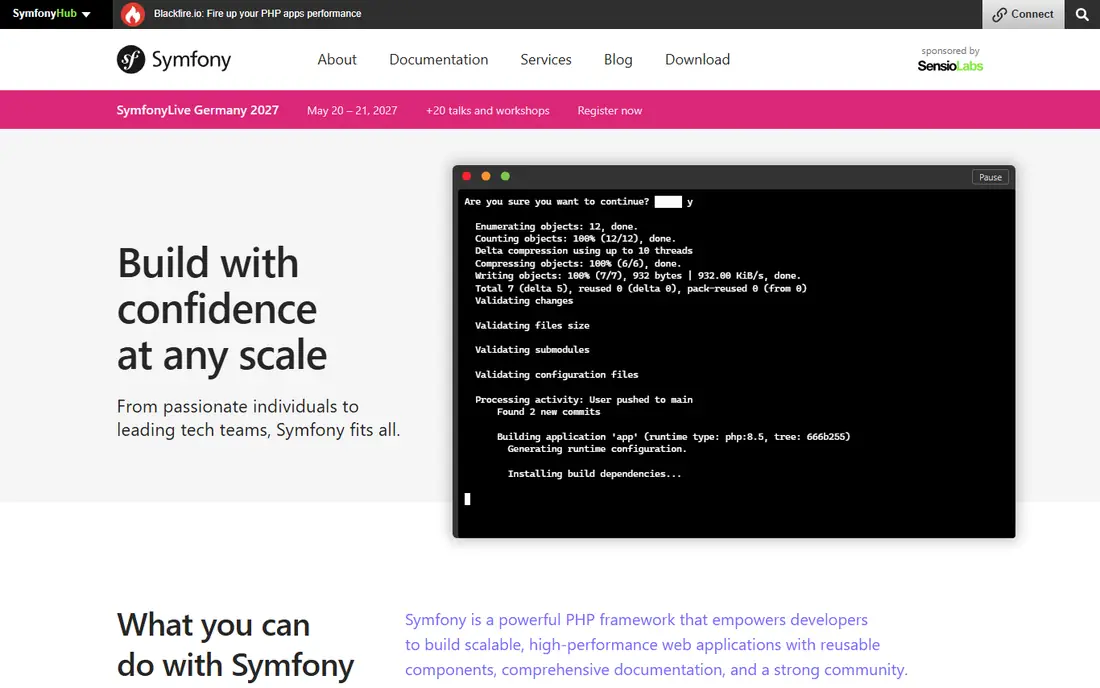Click the green dot in terminal window

pyautogui.click(x=505, y=176)
